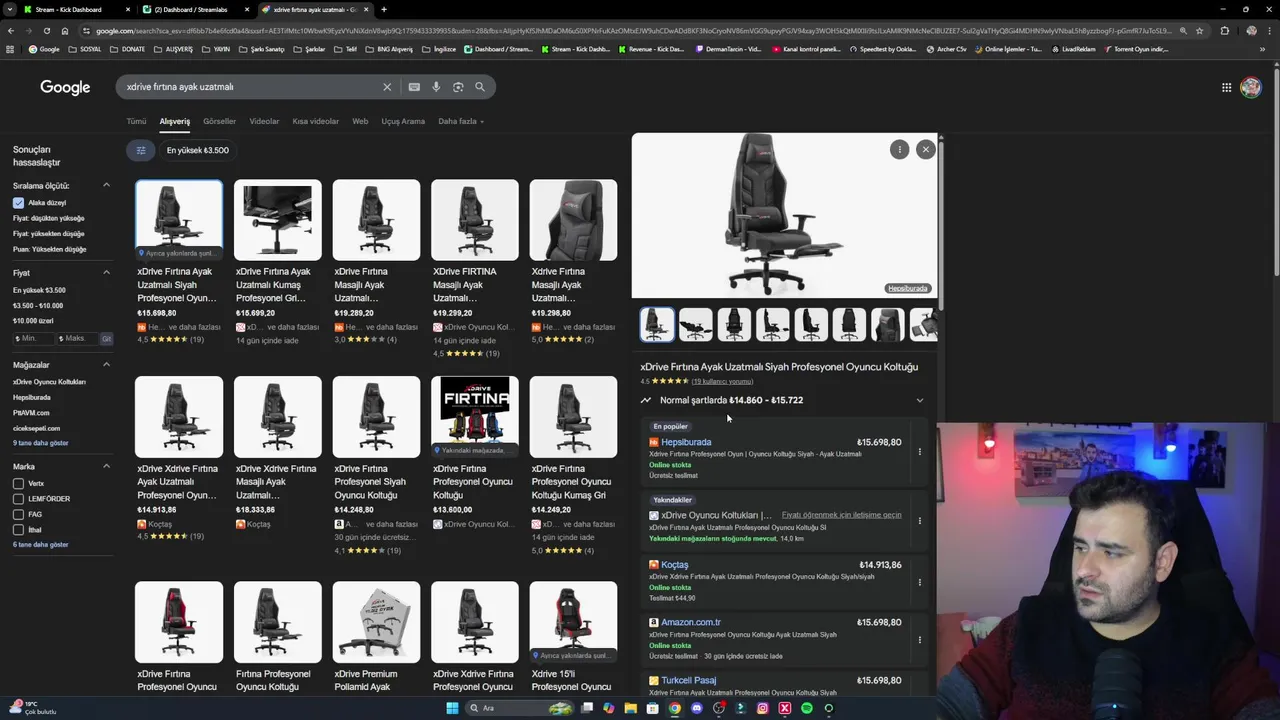Collapse Mağazalar filter section
This screenshot has height=720, width=1280.
(x=106, y=365)
